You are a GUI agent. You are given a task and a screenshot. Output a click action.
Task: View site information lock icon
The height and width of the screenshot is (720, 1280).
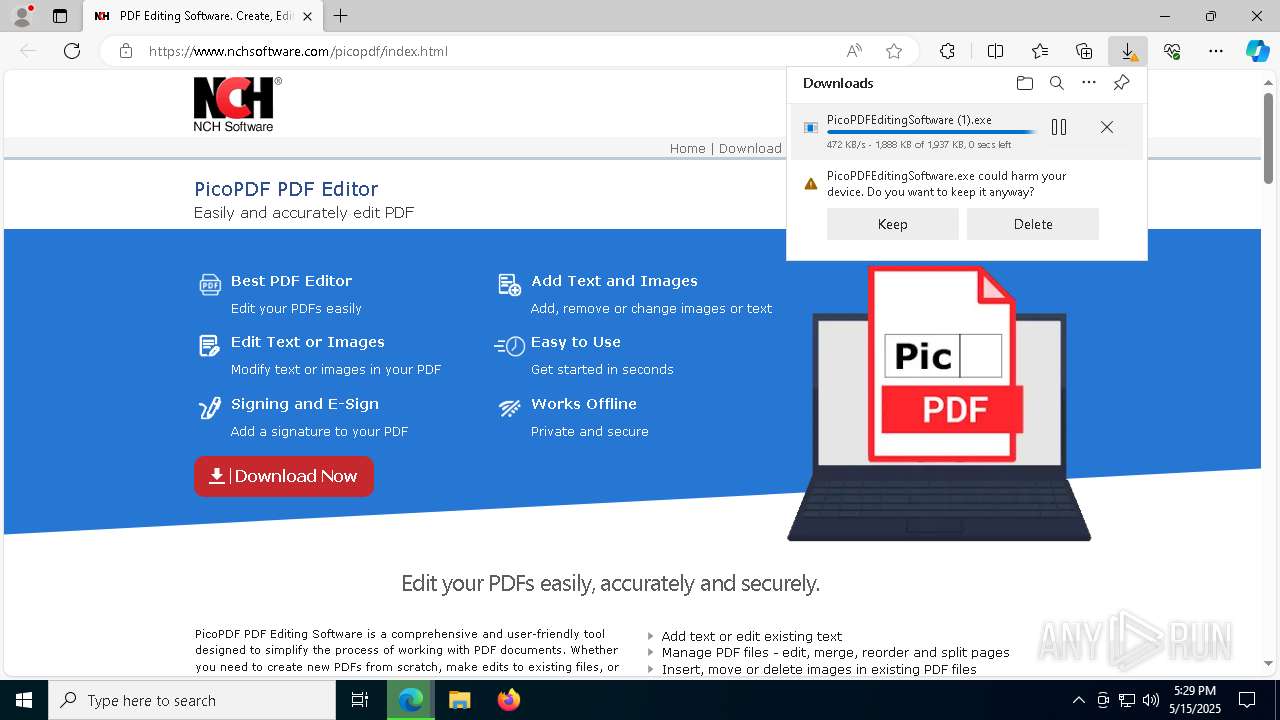tap(126, 51)
